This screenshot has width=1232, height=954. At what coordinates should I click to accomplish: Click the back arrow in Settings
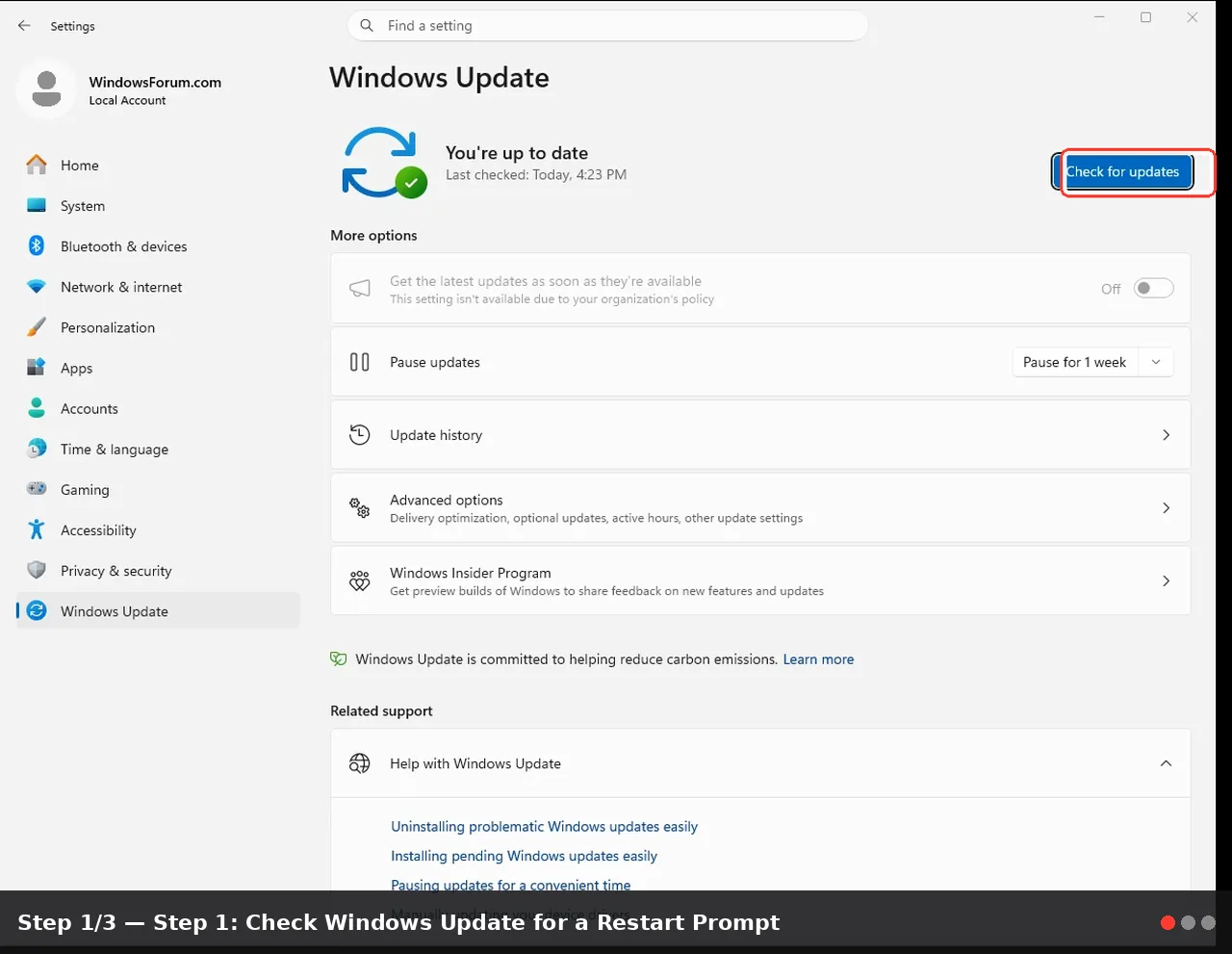point(24,26)
